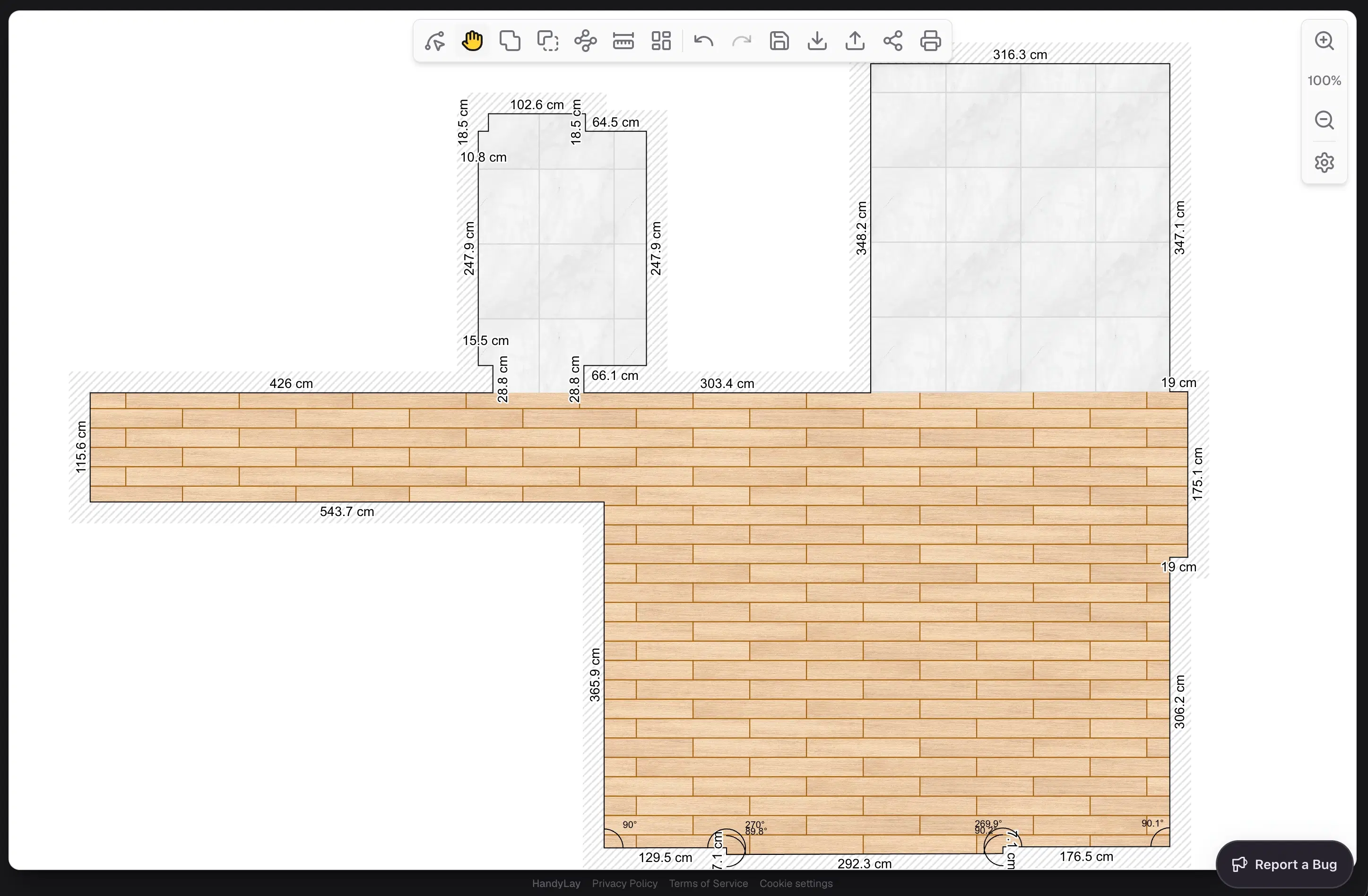The width and height of the screenshot is (1368, 896).
Task: Open the Terms of Service link
Action: 708,883
